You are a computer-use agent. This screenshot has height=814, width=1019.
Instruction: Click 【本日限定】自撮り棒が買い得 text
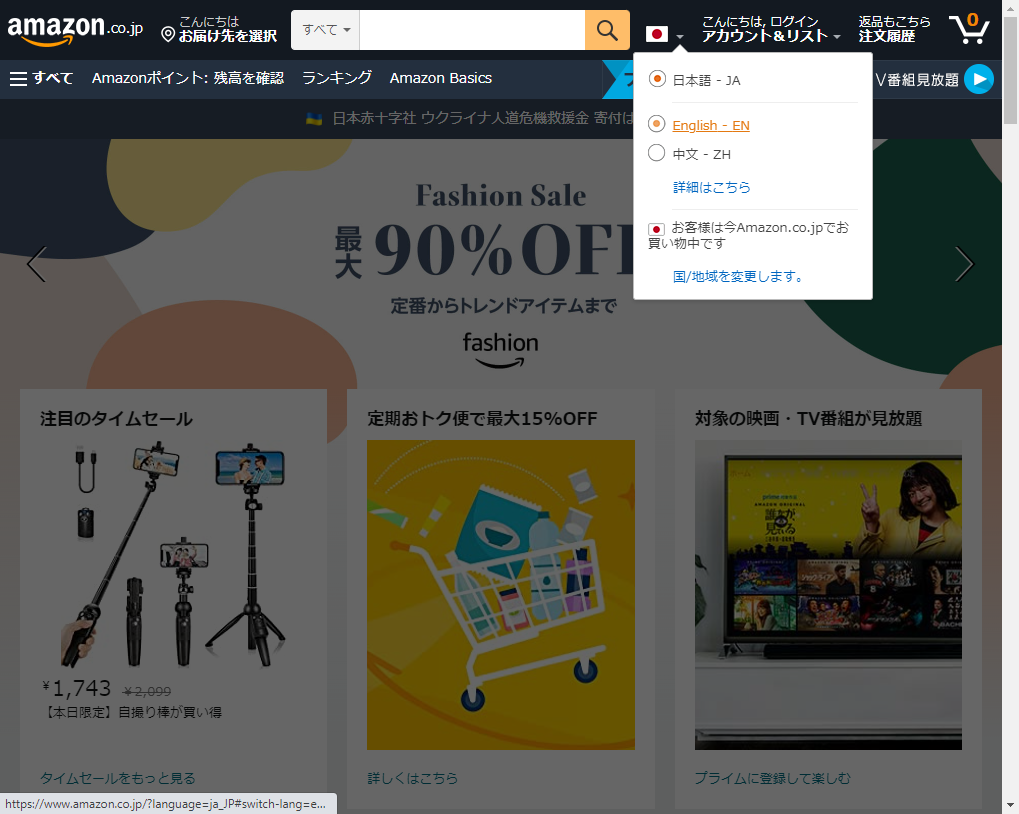(x=133, y=713)
